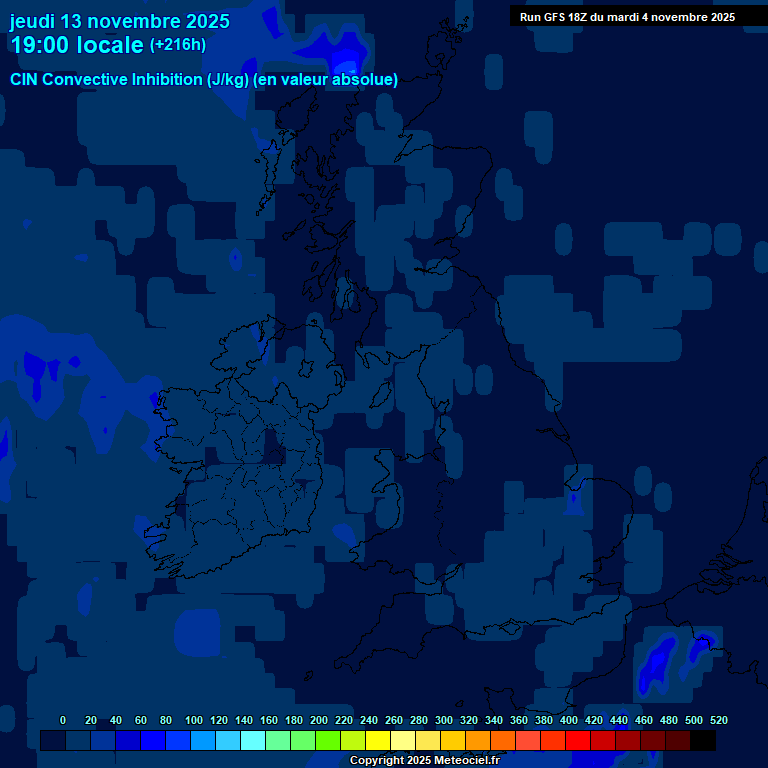Click the '19:00 locale' time label
The width and height of the screenshot is (768, 768).
pos(77,45)
